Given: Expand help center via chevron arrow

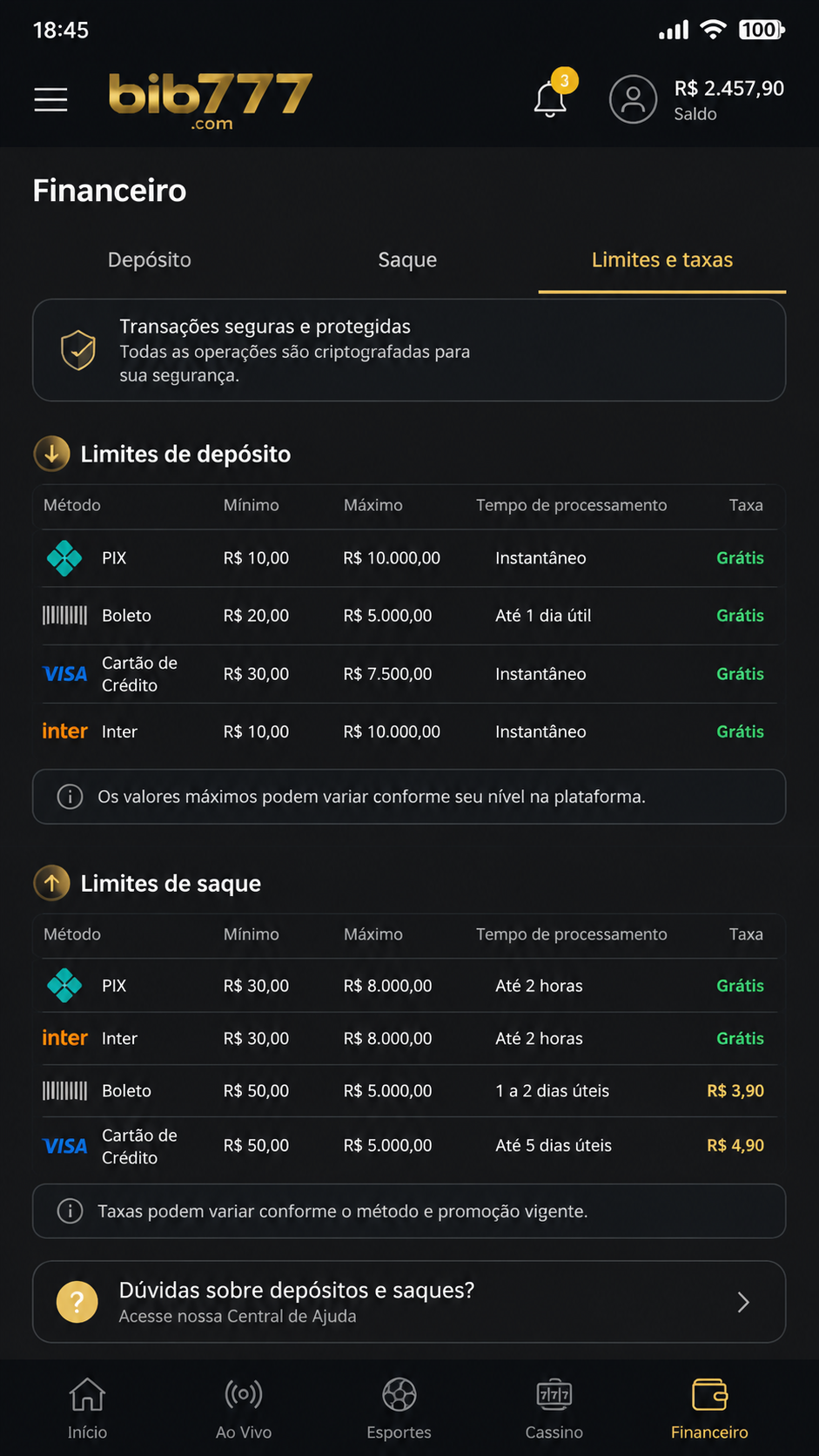Looking at the screenshot, I should tap(743, 1302).
